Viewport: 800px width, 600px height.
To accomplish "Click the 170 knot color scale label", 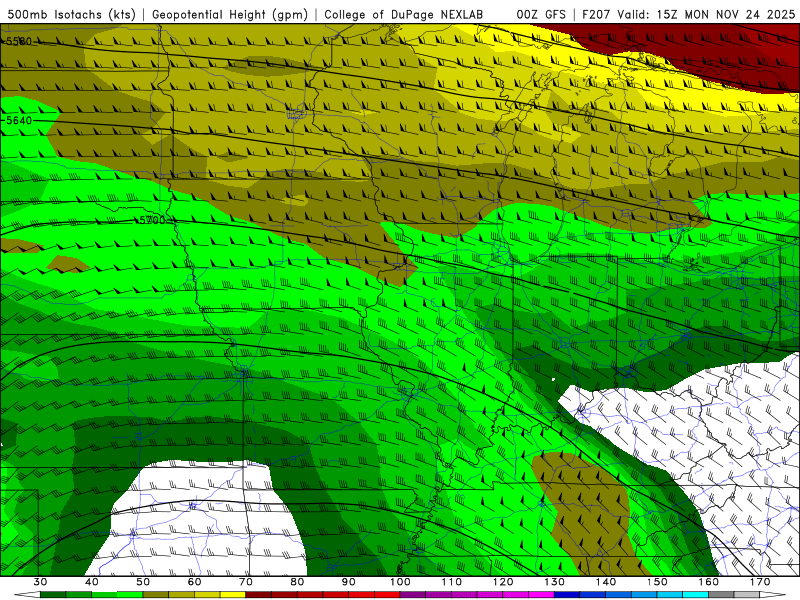I will coord(760,582).
